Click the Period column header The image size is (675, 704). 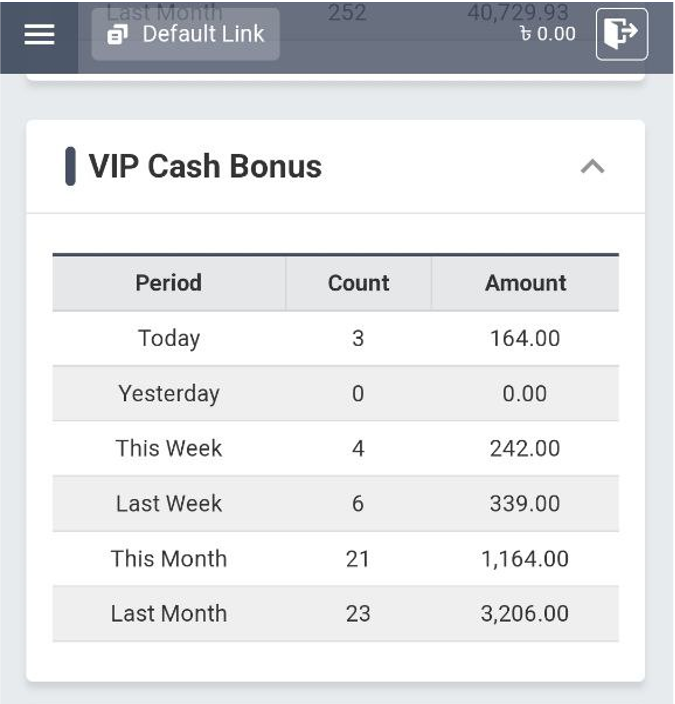tap(168, 283)
